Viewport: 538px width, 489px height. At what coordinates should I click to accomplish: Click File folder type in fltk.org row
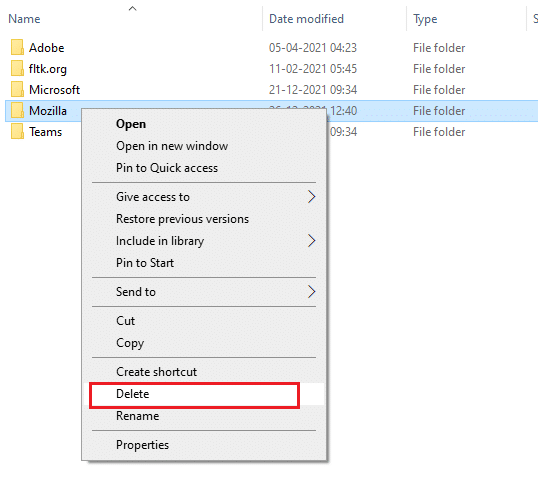(439, 69)
